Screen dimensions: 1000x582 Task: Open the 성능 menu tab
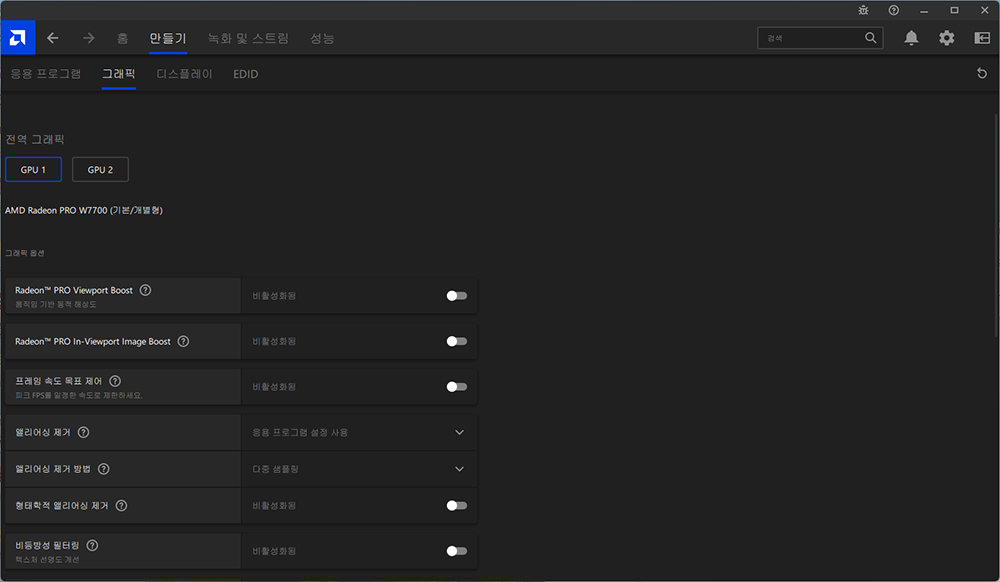pos(322,38)
